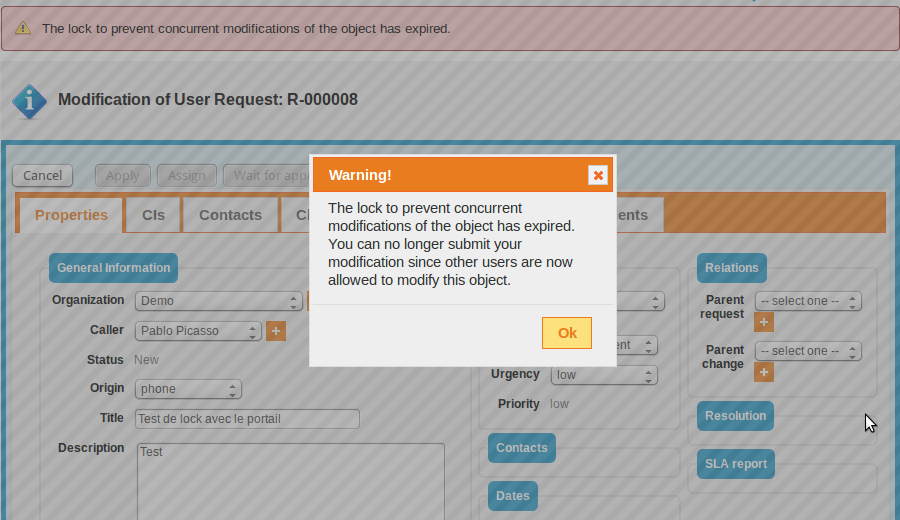Click the Dates section header

[513, 496]
